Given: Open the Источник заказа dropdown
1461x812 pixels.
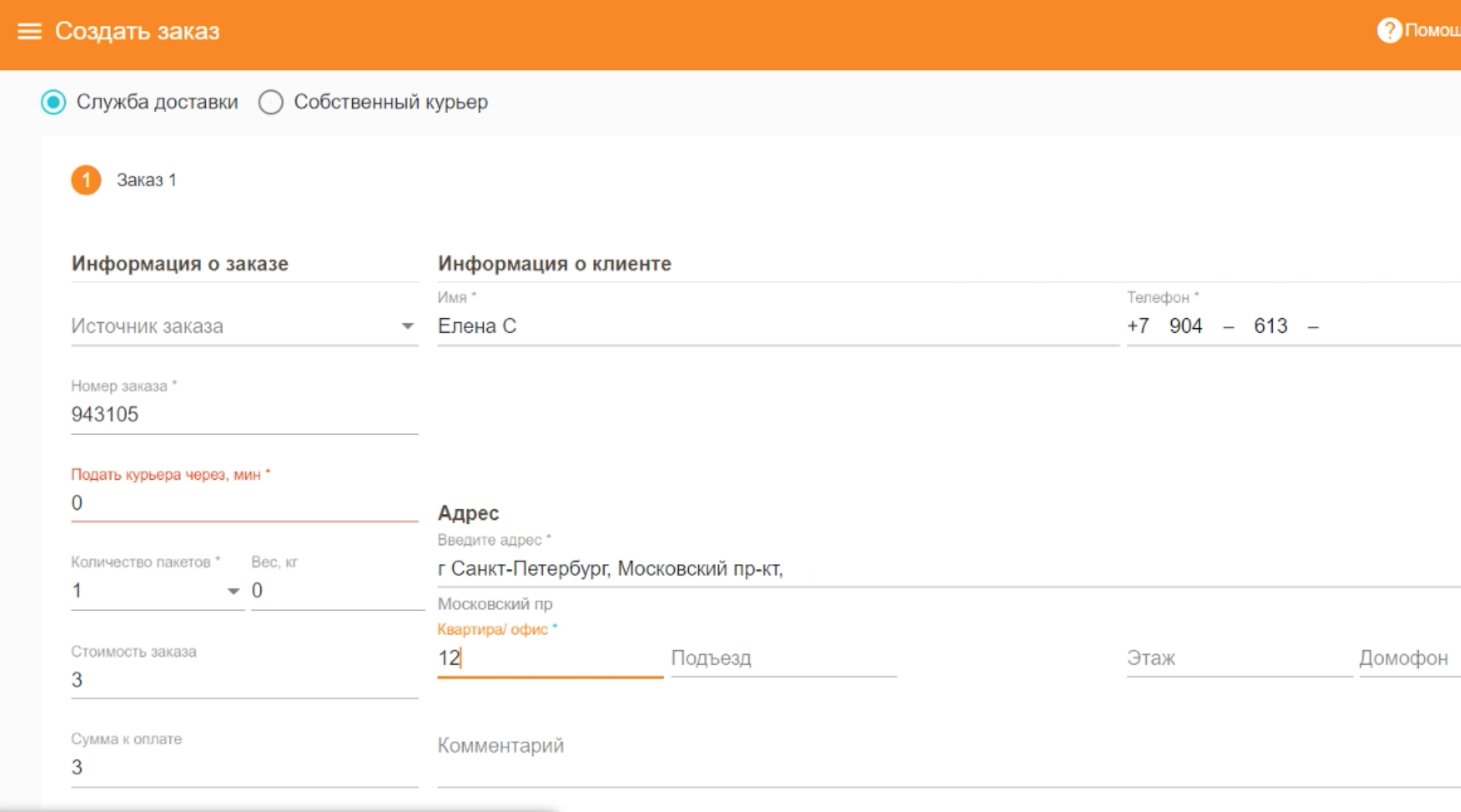Looking at the screenshot, I should point(244,326).
